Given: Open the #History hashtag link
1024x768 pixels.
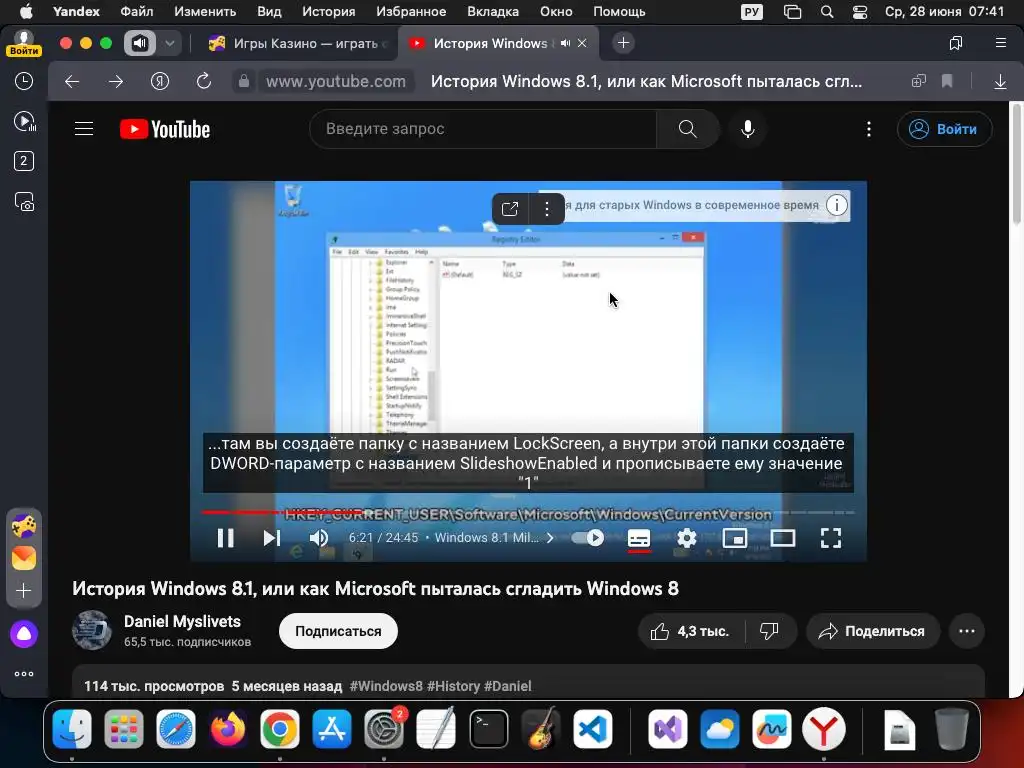Looking at the screenshot, I should coord(454,686).
